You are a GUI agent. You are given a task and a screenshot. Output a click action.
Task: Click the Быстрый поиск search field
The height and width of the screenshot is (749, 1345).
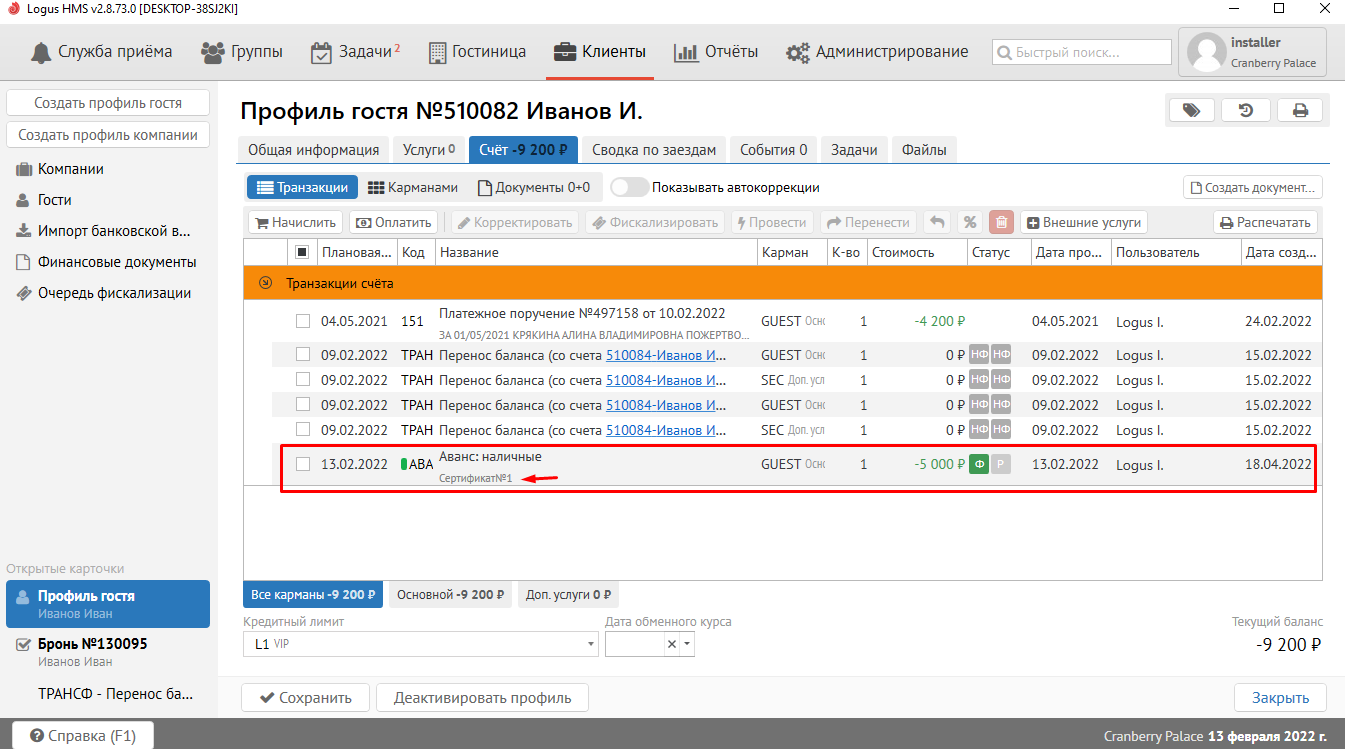coord(1081,52)
